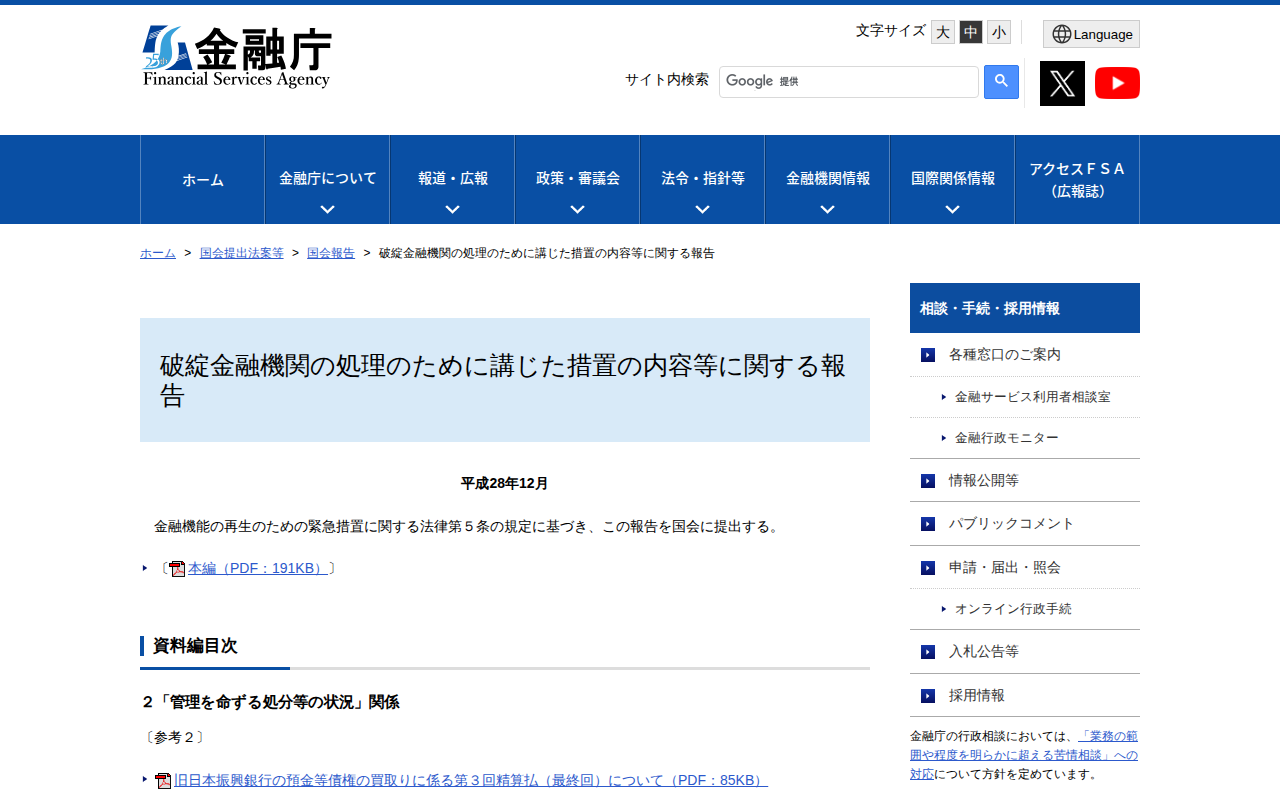Screen dimensions: 1280x800
Task: Go to ホーム in the main navigation
Action: (203, 180)
